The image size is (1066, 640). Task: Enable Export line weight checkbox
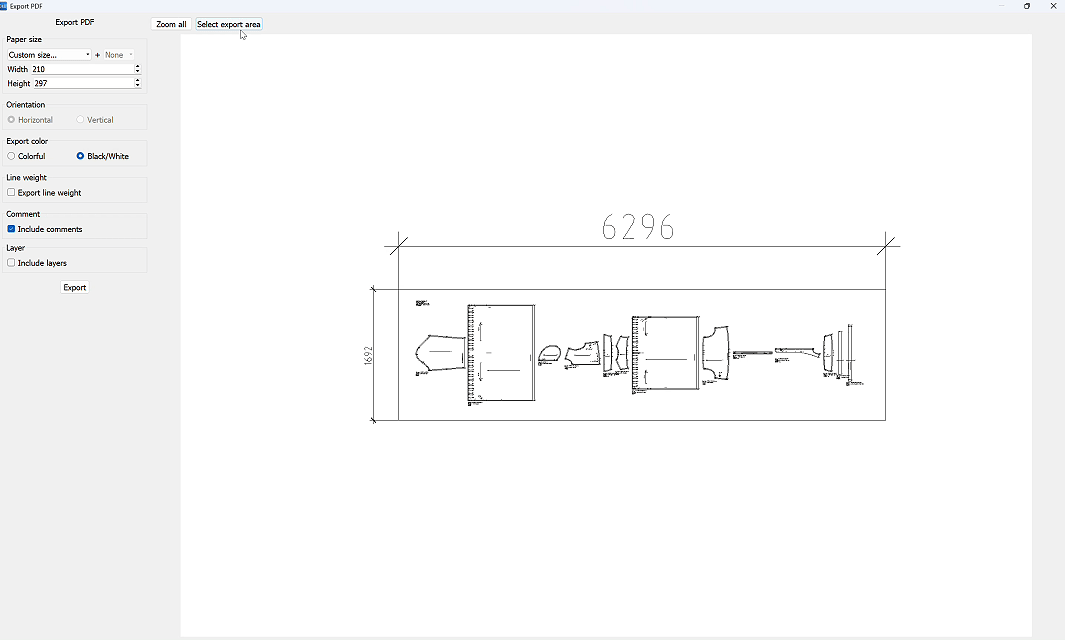coord(11,192)
